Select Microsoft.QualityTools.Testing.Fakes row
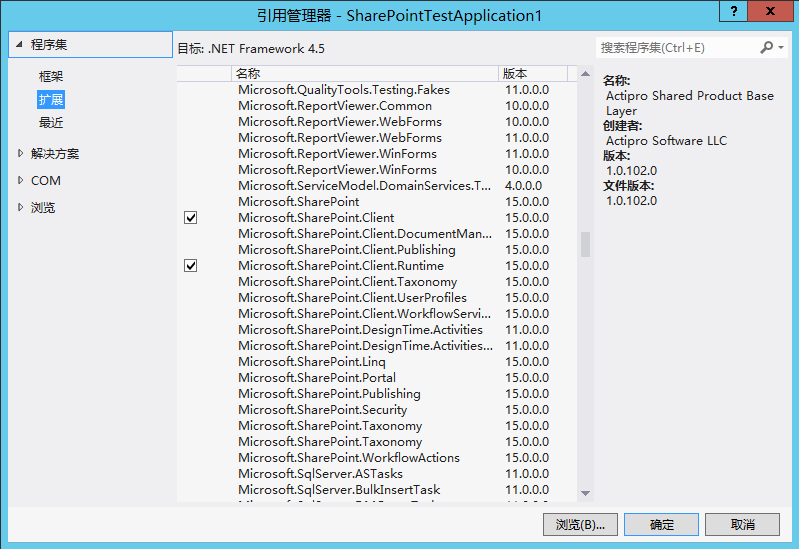 (x=377, y=90)
